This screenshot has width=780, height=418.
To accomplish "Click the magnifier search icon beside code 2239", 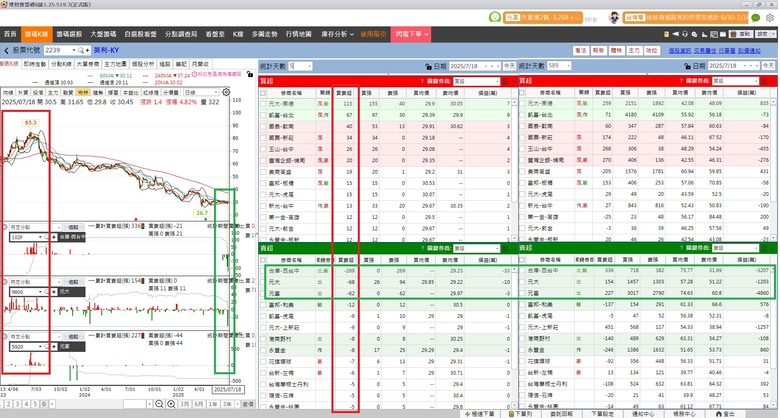I will click(x=81, y=51).
